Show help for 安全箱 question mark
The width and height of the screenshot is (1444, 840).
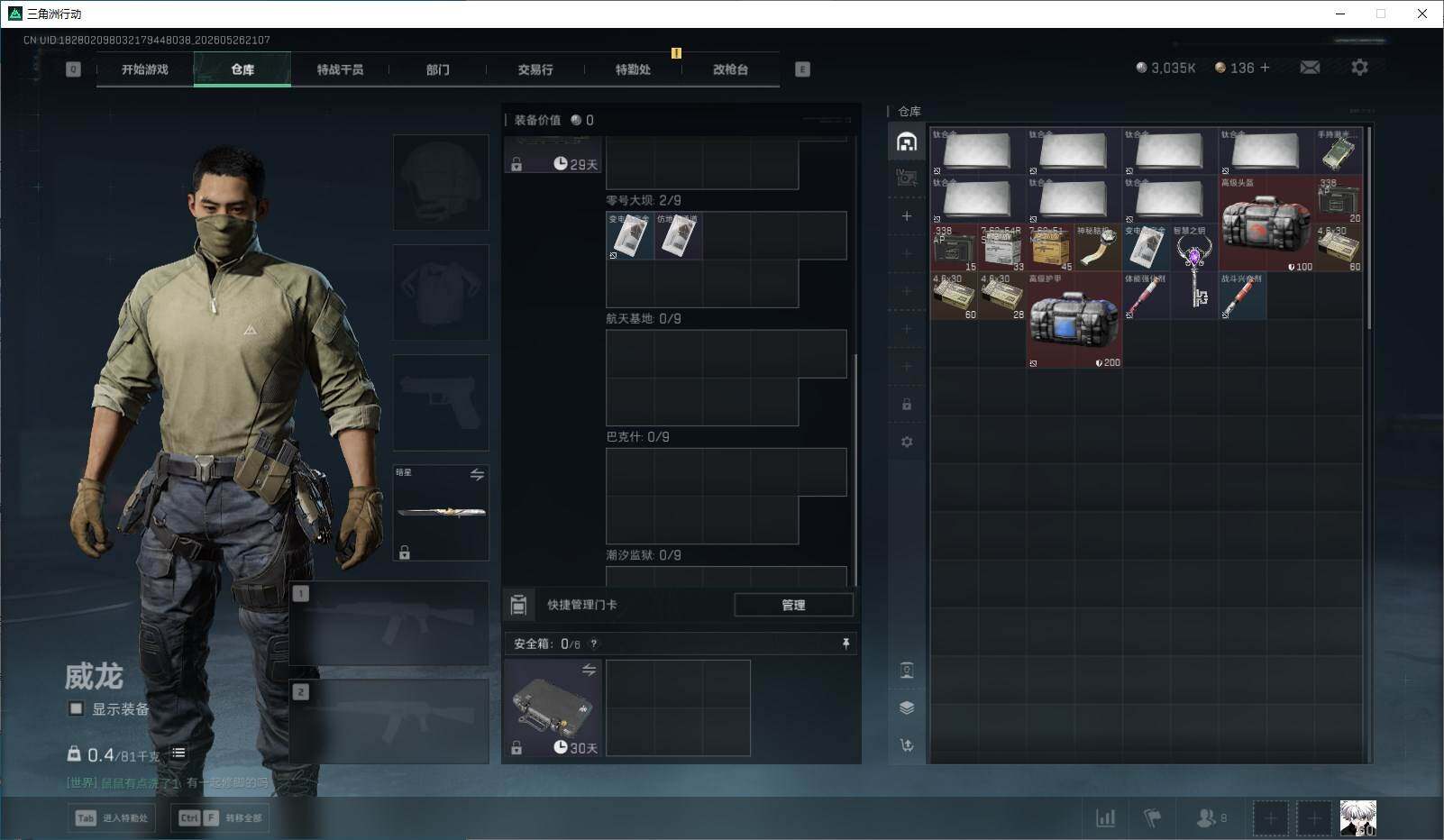pos(593,644)
